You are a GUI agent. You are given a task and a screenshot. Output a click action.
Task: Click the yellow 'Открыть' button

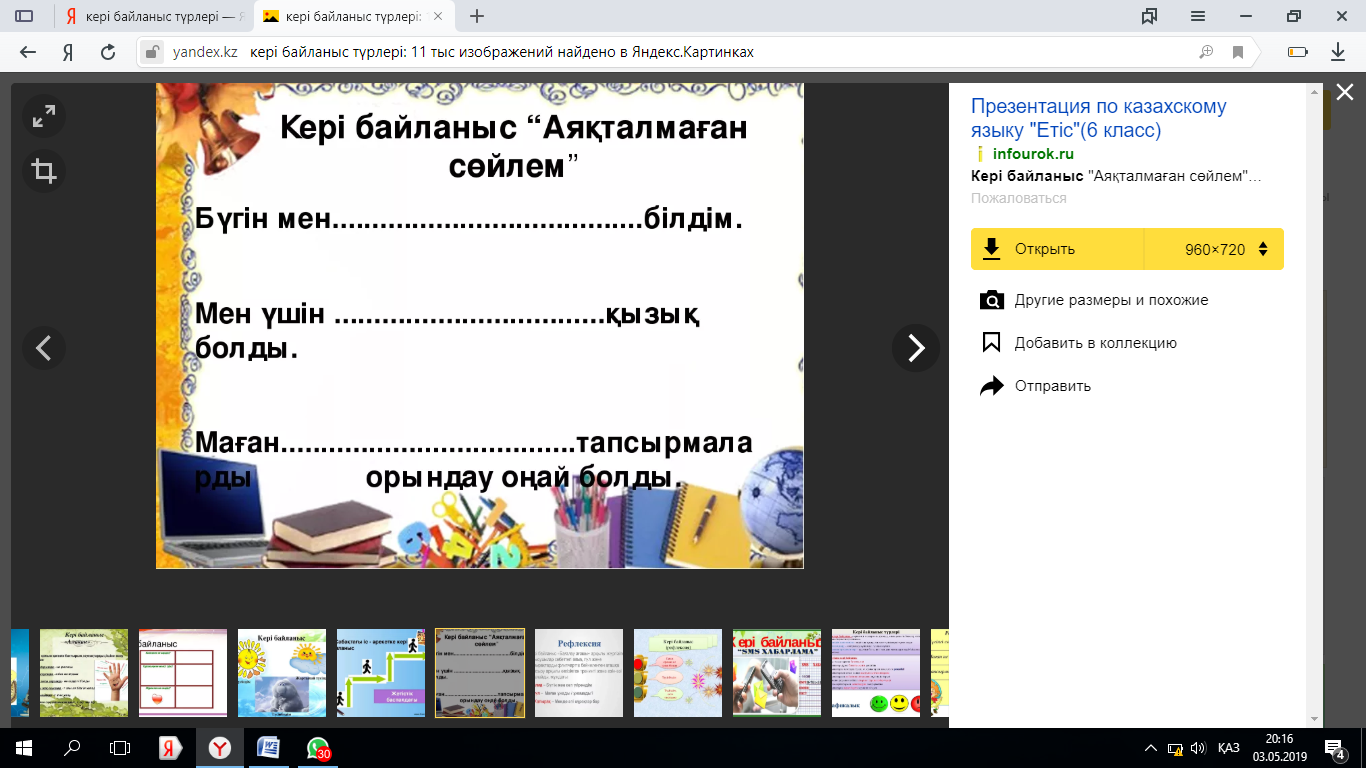coord(1057,249)
